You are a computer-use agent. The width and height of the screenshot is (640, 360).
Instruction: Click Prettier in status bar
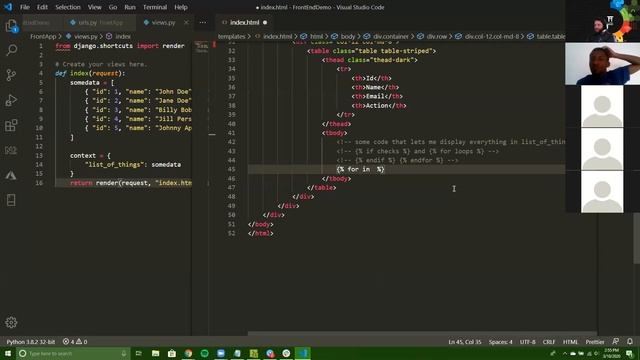[595, 342]
